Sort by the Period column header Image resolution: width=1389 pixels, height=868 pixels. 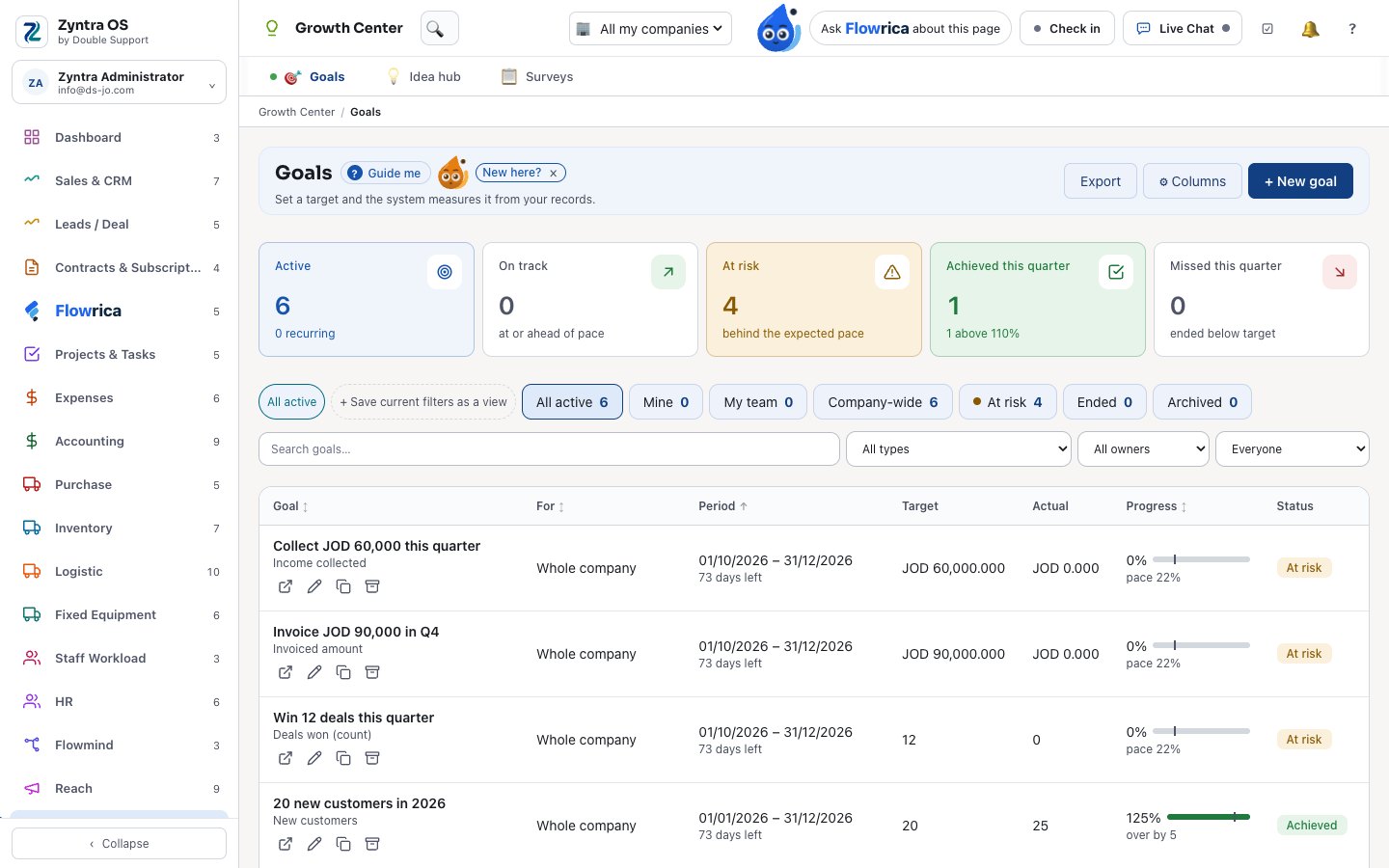click(722, 506)
